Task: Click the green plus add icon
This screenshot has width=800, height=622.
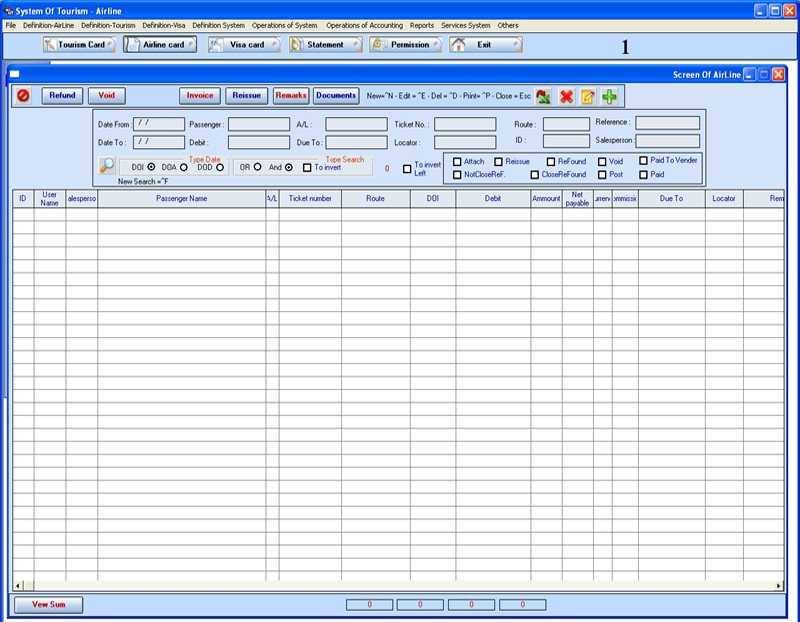Action: [x=609, y=96]
